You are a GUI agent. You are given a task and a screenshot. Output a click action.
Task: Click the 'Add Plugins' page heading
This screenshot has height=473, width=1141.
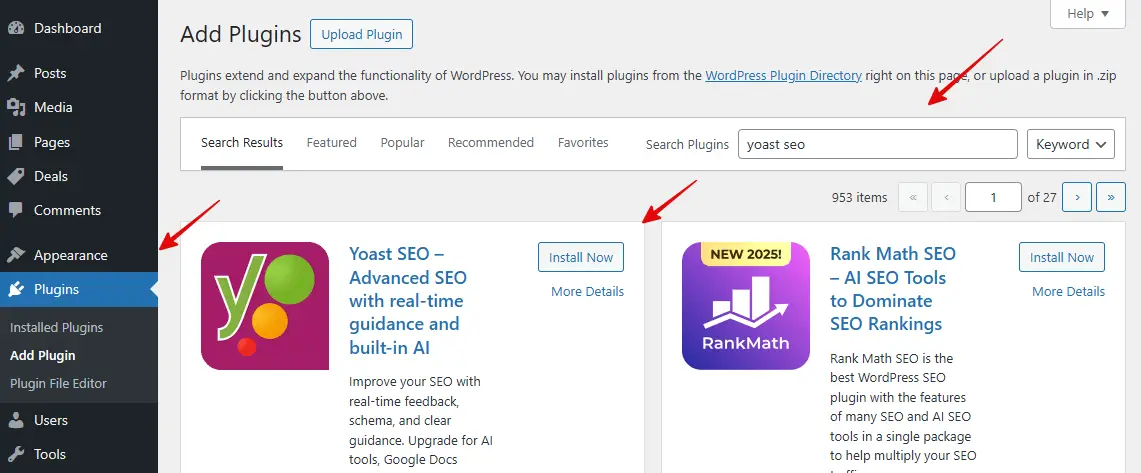coord(241,34)
